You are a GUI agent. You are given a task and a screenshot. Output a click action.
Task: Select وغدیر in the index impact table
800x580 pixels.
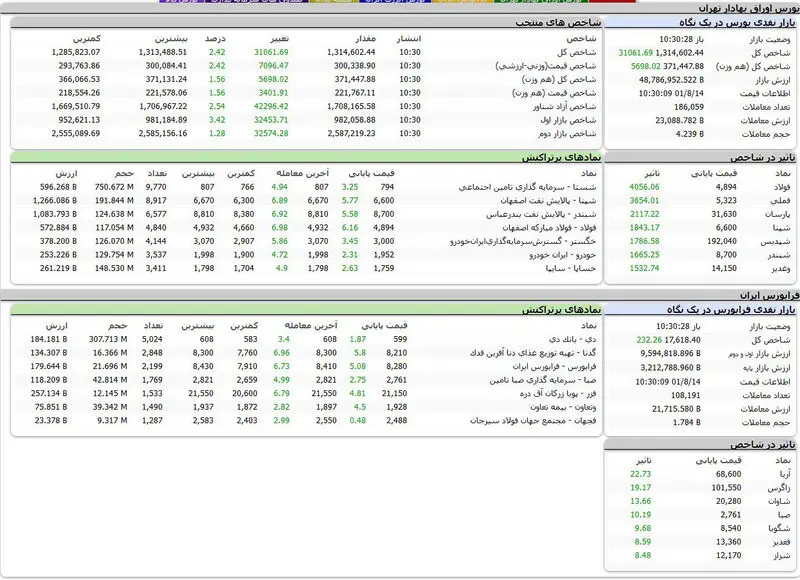pyautogui.click(x=779, y=268)
